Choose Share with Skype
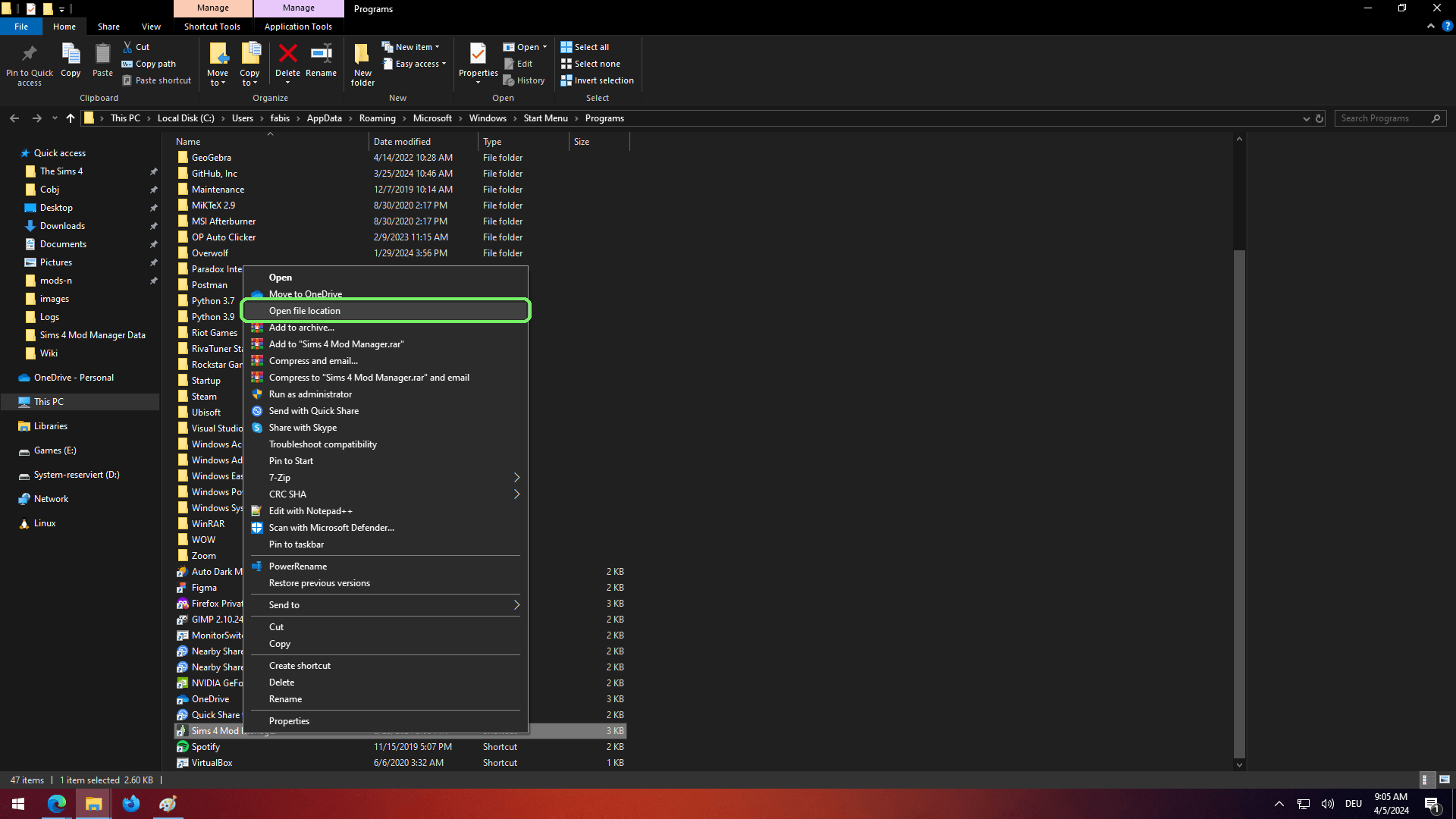The height and width of the screenshot is (819, 1456). (x=385, y=428)
